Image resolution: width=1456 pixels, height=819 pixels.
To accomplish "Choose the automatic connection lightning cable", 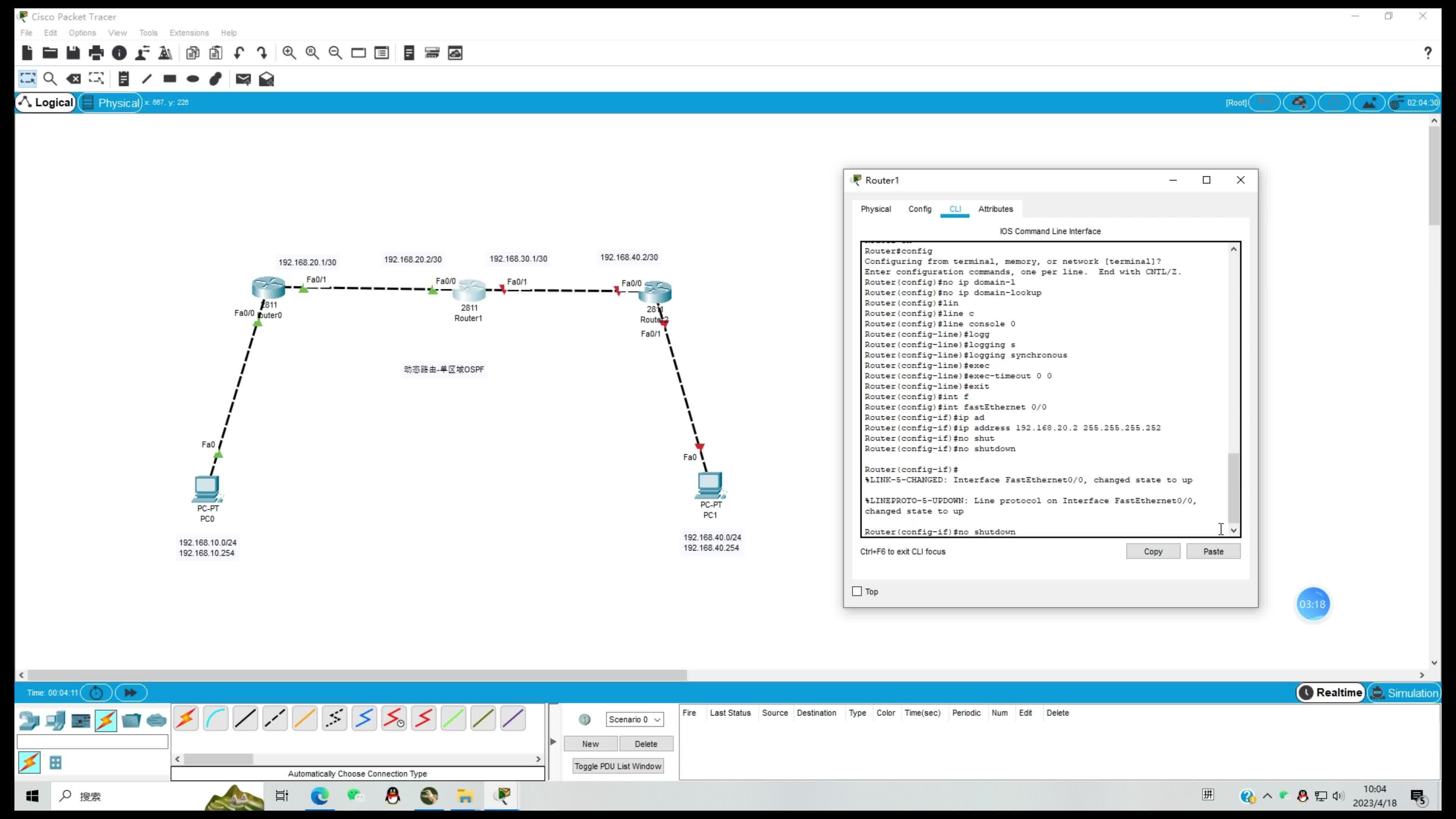I will pos(186,719).
